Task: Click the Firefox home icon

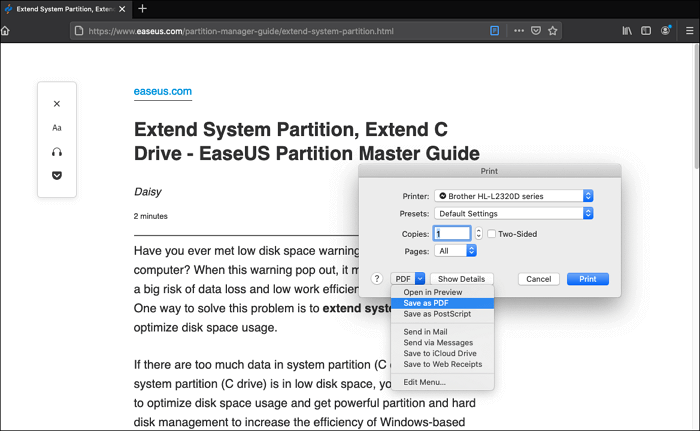Action: [5, 31]
